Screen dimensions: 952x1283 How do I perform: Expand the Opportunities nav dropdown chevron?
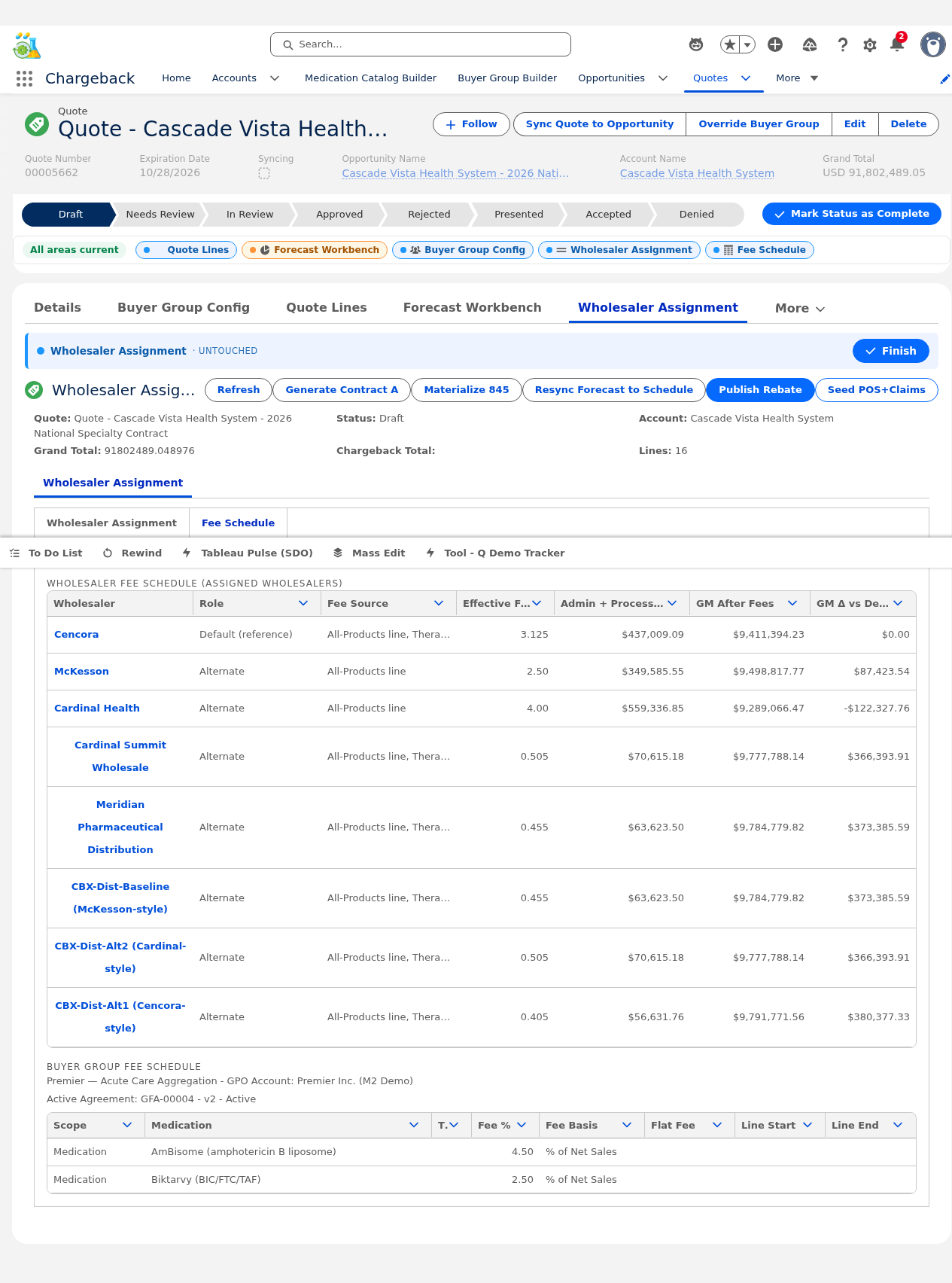(x=663, y=78)
